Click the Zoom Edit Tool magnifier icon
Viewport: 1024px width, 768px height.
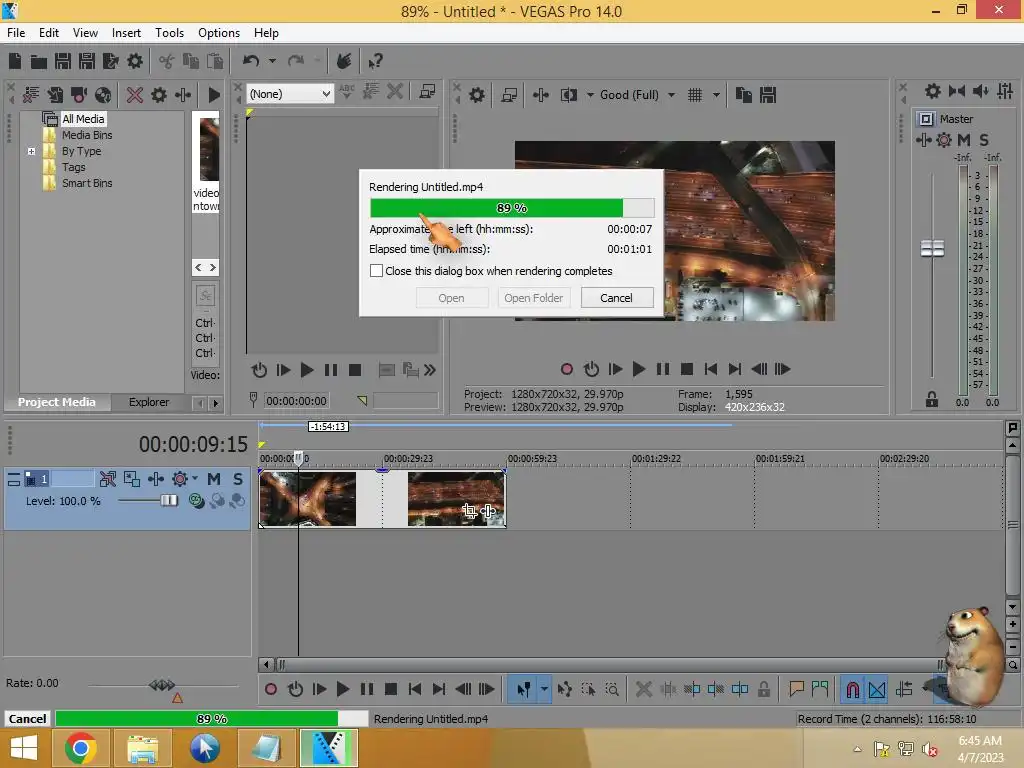coord(612,690)
